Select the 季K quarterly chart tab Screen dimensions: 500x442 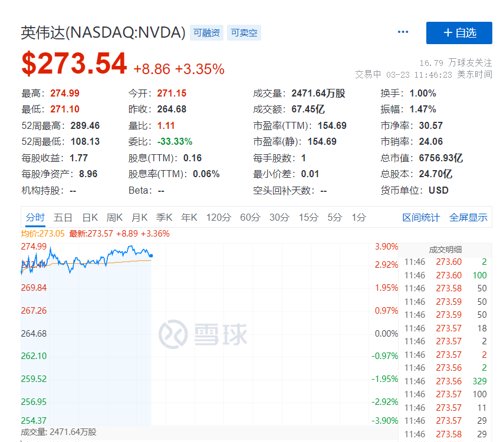tap(164, 218)
